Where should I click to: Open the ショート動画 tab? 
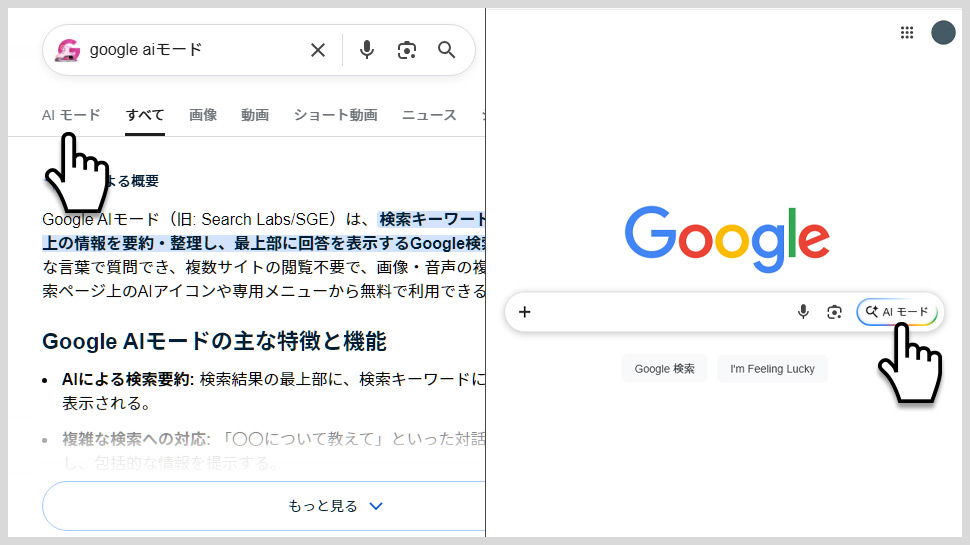click(x=335, y=115)
